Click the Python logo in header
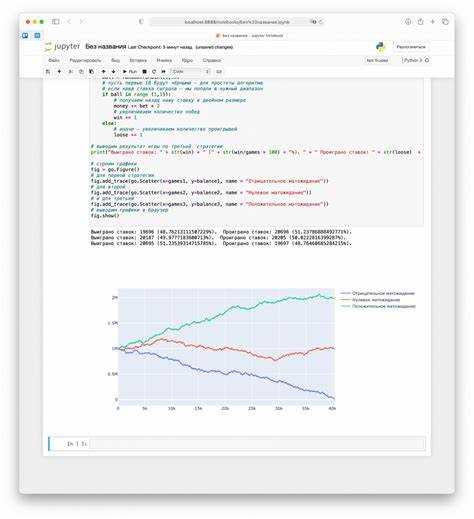This screenshot has height=519, width=474. click(380, 47)
